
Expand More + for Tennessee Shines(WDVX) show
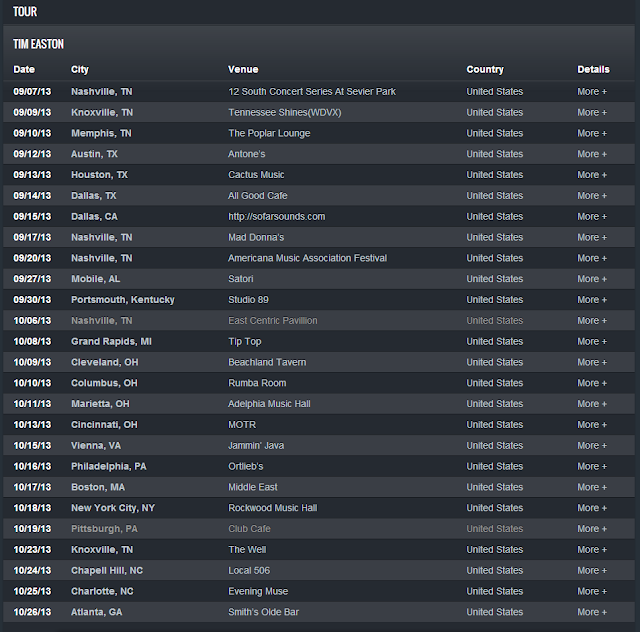tap(592, 112)
